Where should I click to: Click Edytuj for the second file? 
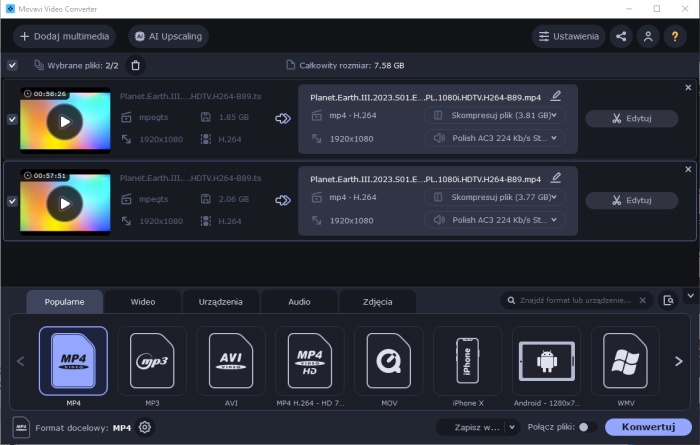pos(632,200)
